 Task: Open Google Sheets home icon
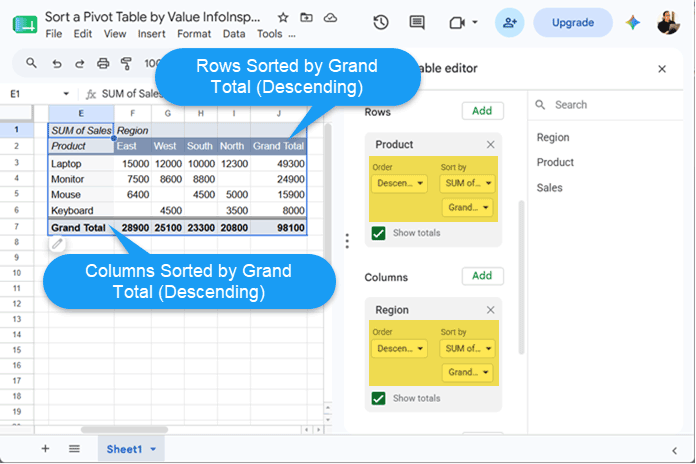[25, 24]
